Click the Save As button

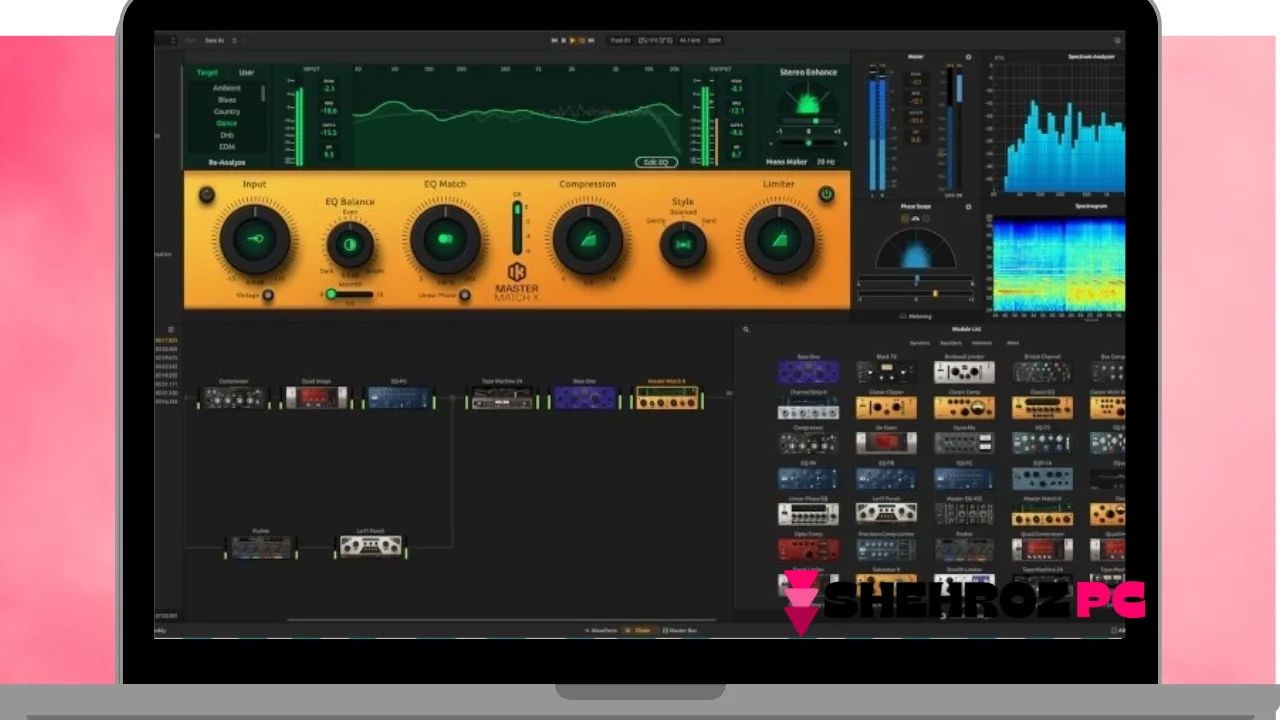(x=215, y=40)
